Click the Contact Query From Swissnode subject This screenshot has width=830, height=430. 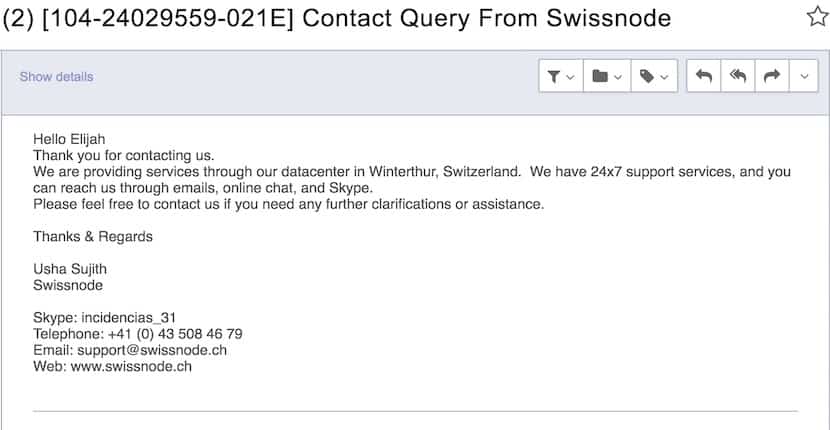pyautogui.click(x=486, y=18)
